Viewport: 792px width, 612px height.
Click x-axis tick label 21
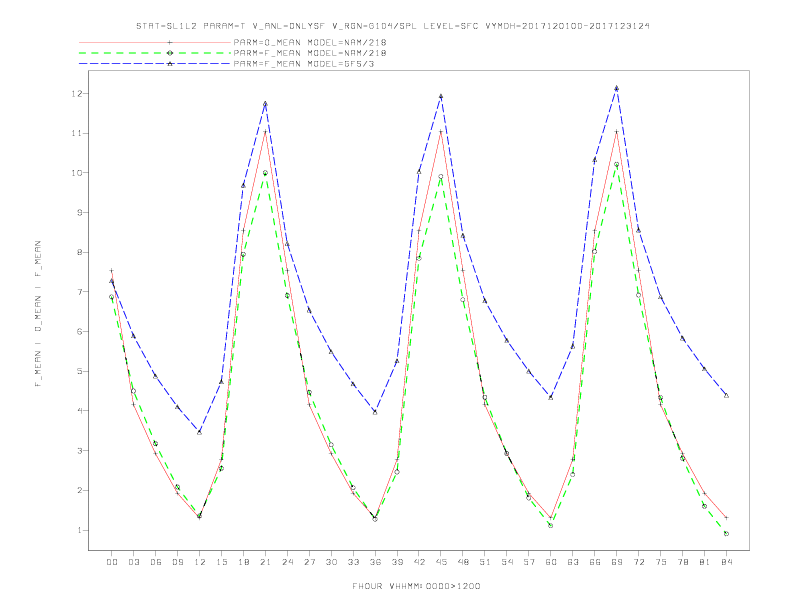(x=265, y=562)
